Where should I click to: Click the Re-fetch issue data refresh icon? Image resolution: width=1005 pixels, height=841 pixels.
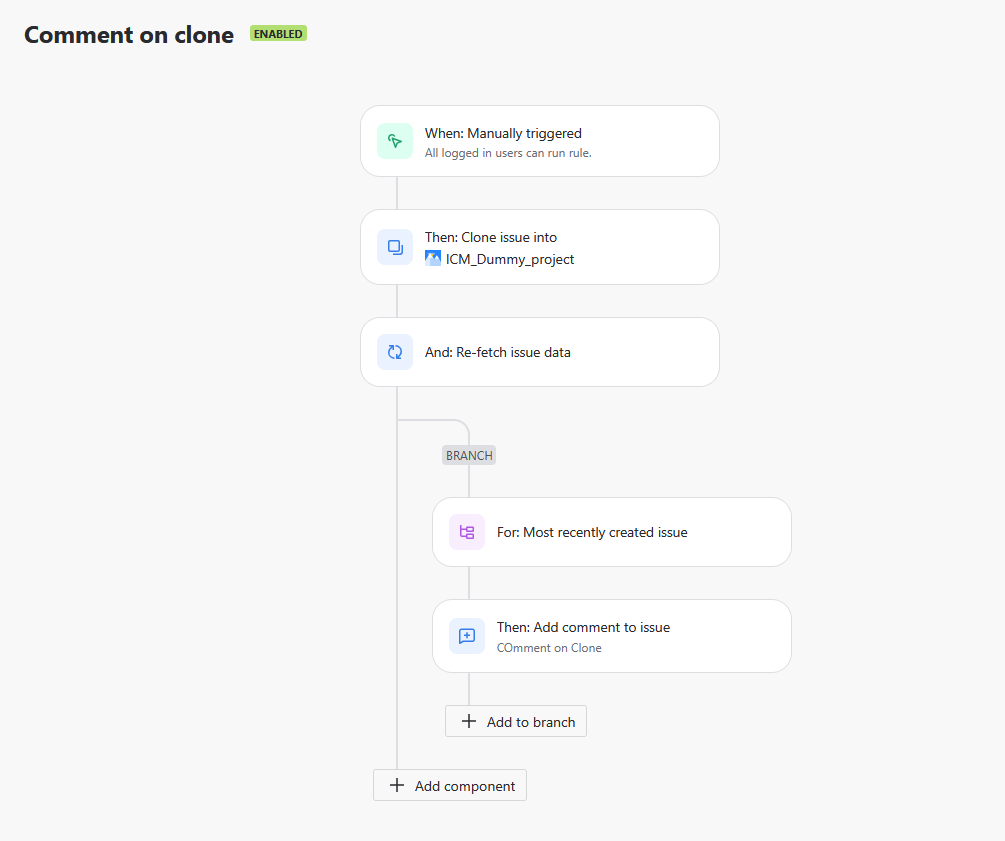(x=395, y=352)
